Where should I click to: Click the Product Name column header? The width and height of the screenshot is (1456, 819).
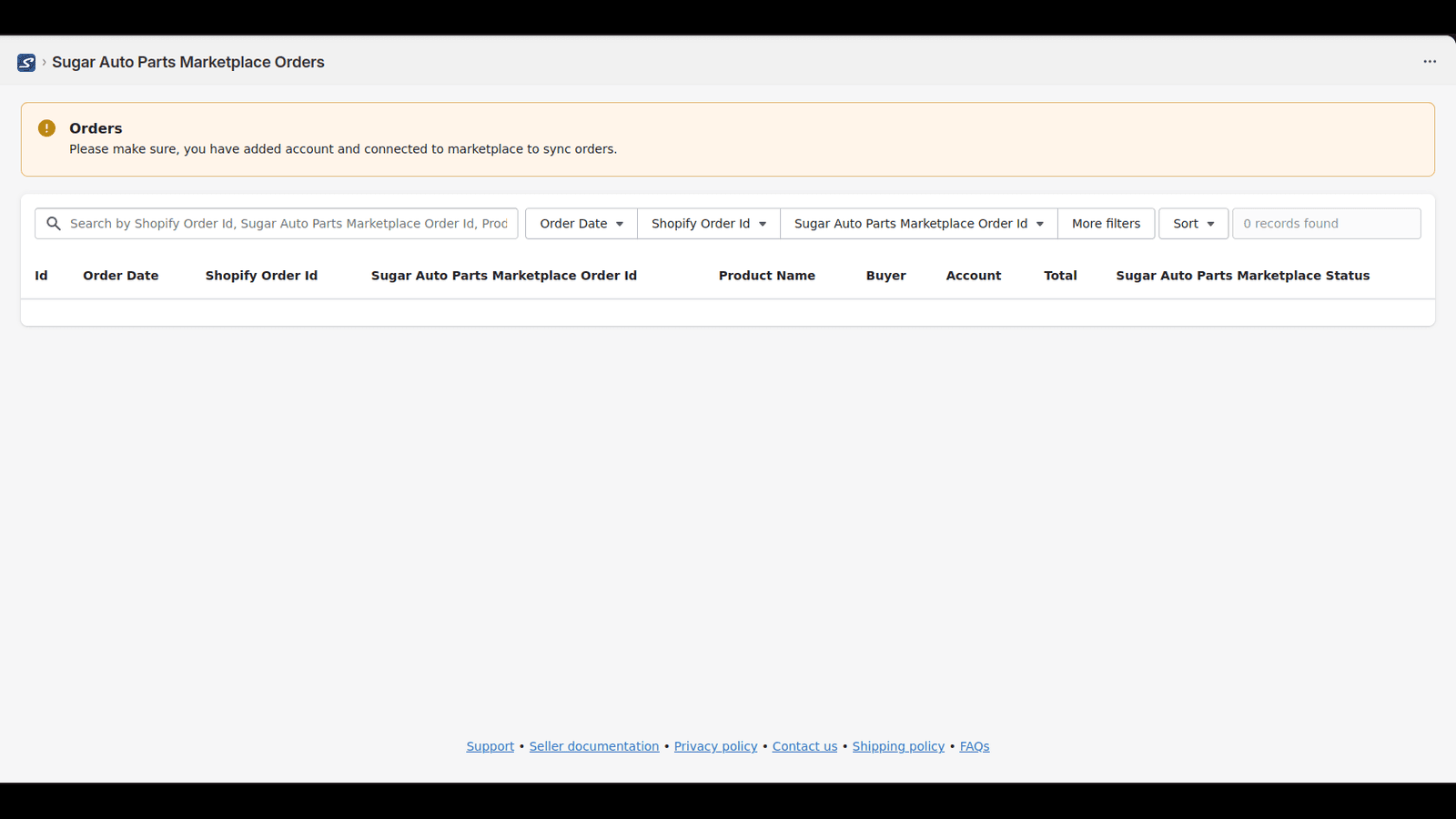[767, 276]
